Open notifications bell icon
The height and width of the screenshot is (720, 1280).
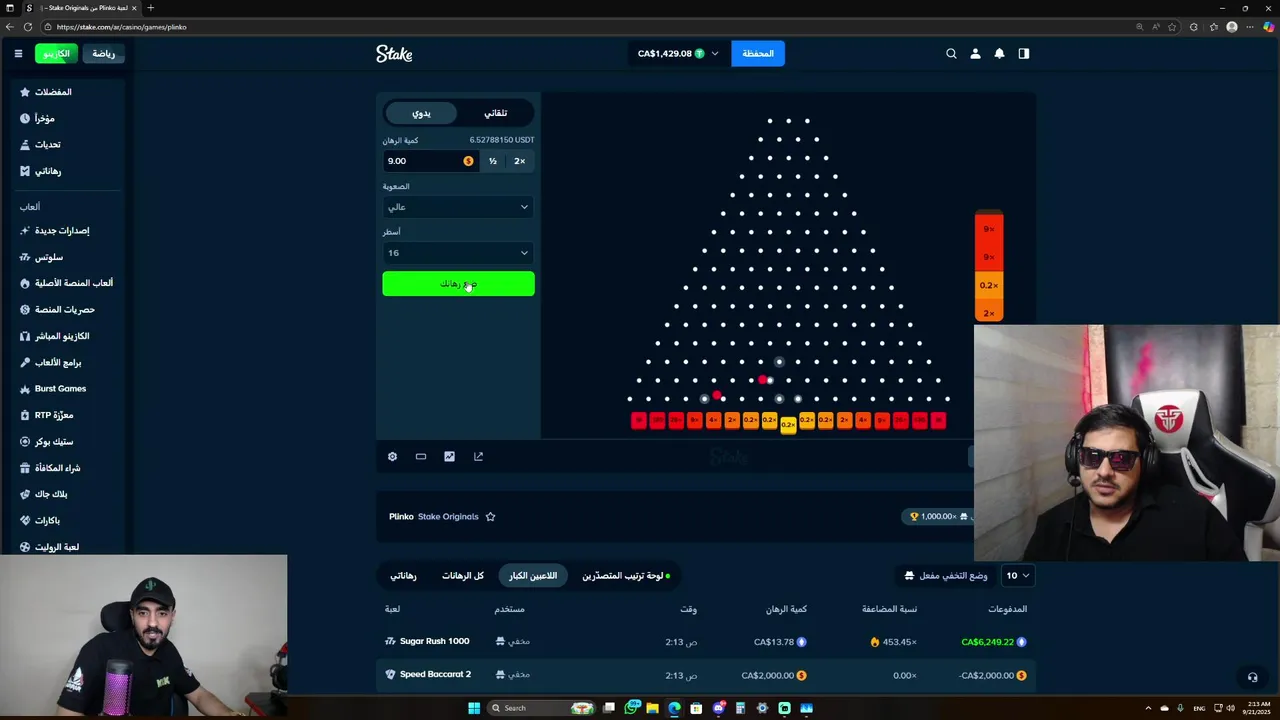pyautogui.click(x=999, y=54)
